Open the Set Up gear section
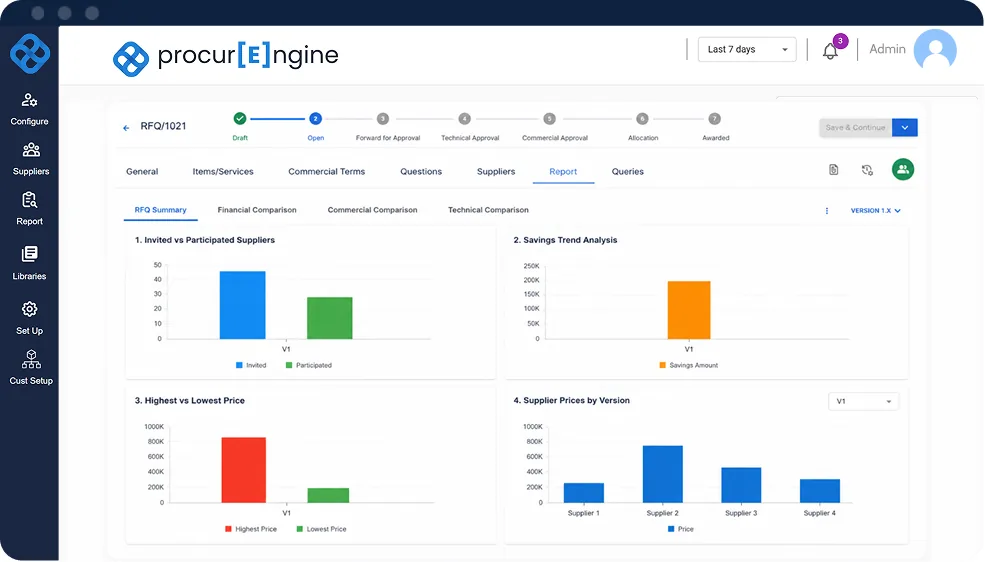The width and height of the screenshot is (985, 562). pos(30,318)
